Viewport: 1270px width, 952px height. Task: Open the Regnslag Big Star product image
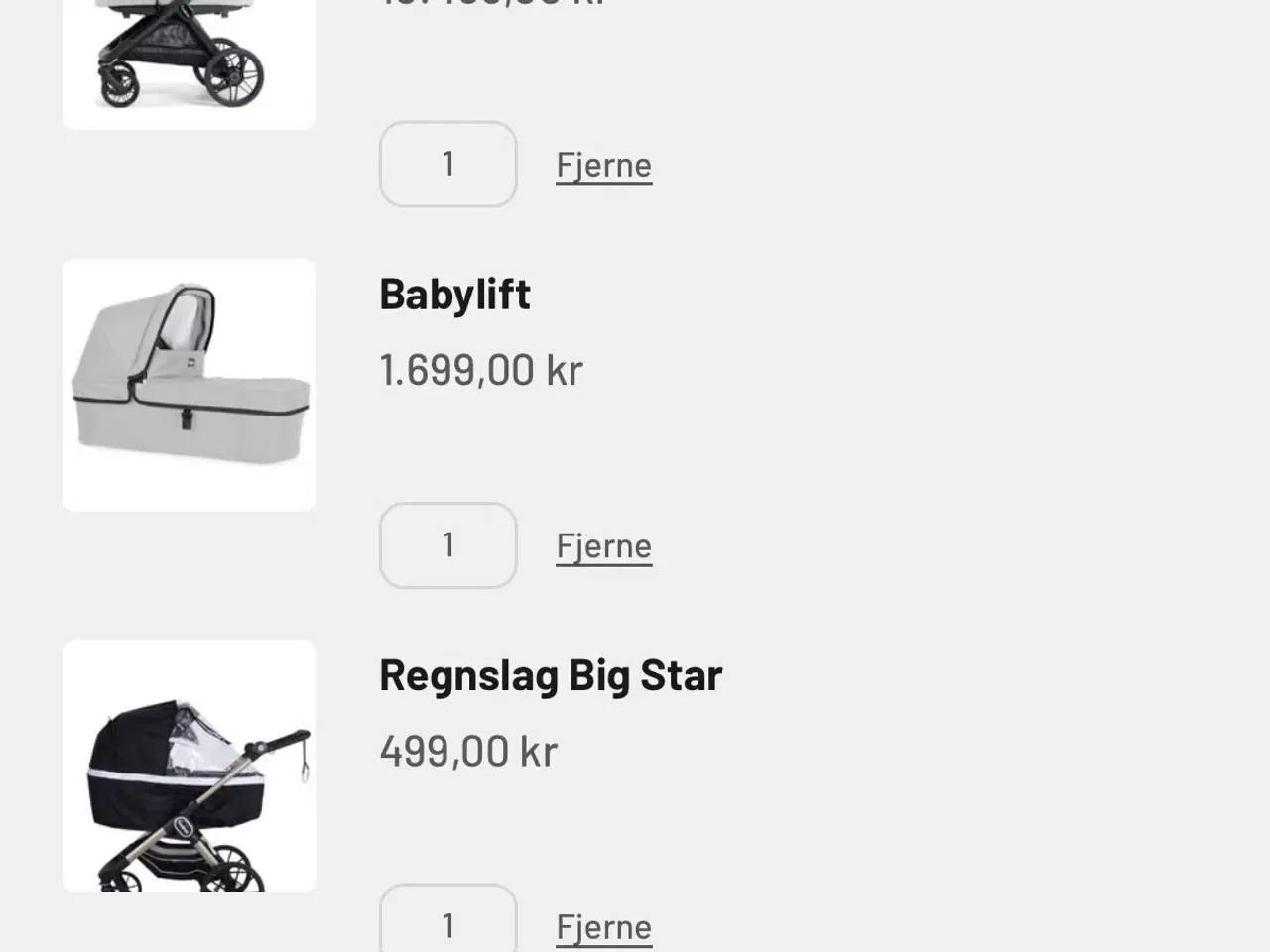click(x=189, y=766)
